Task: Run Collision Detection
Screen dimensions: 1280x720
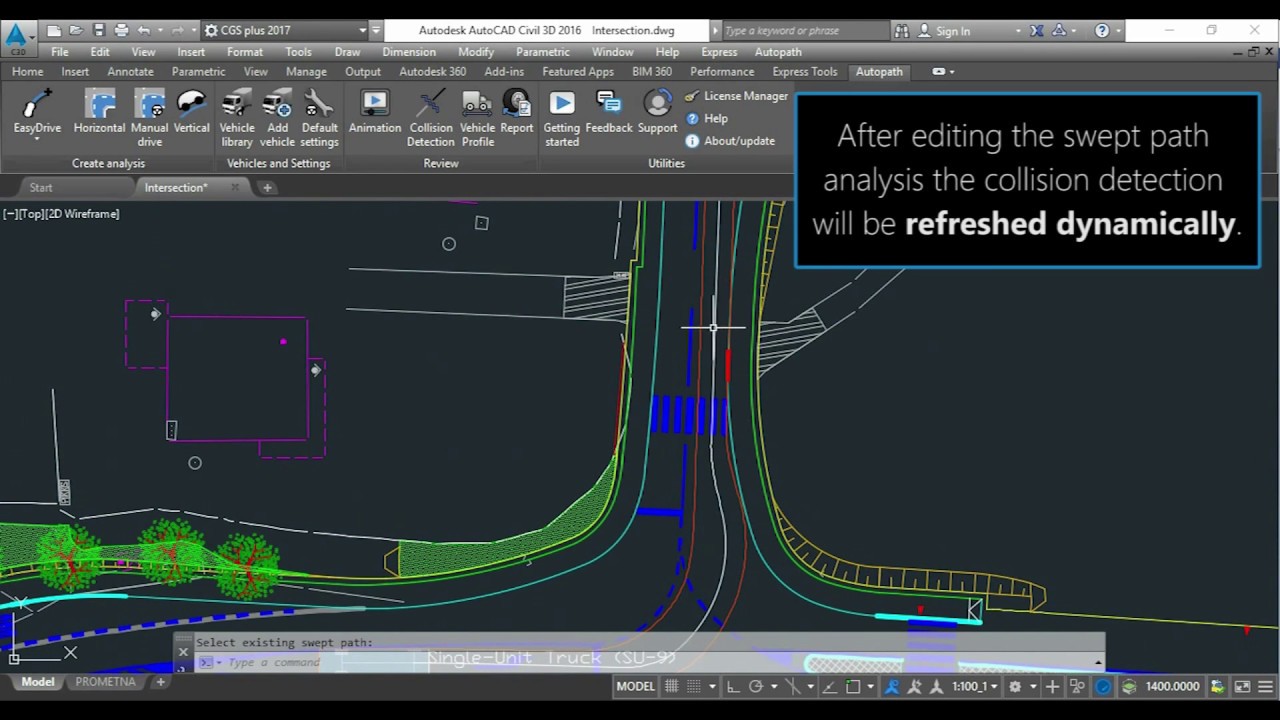Action: (x=431, y=118)
